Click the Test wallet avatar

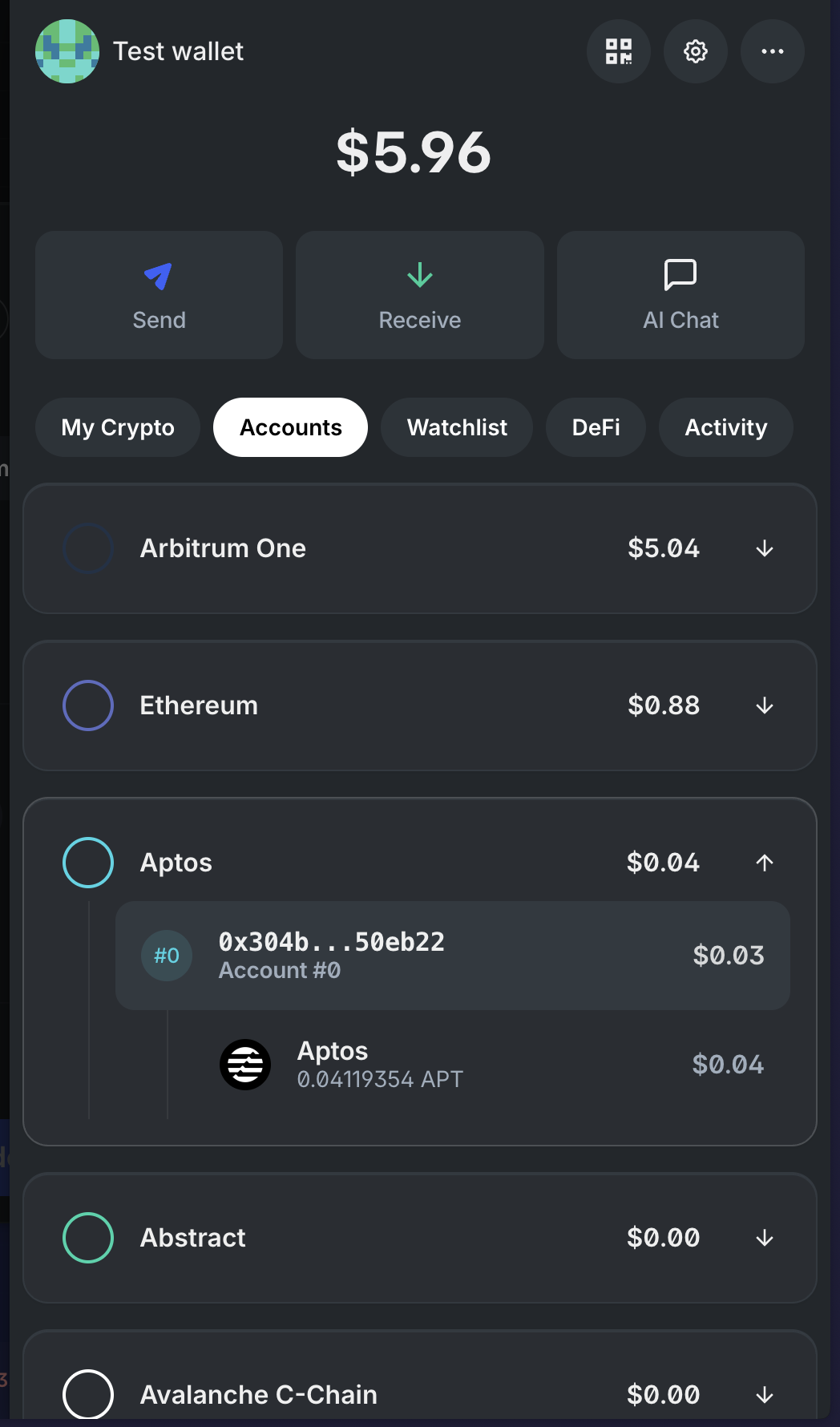point(67,51)
